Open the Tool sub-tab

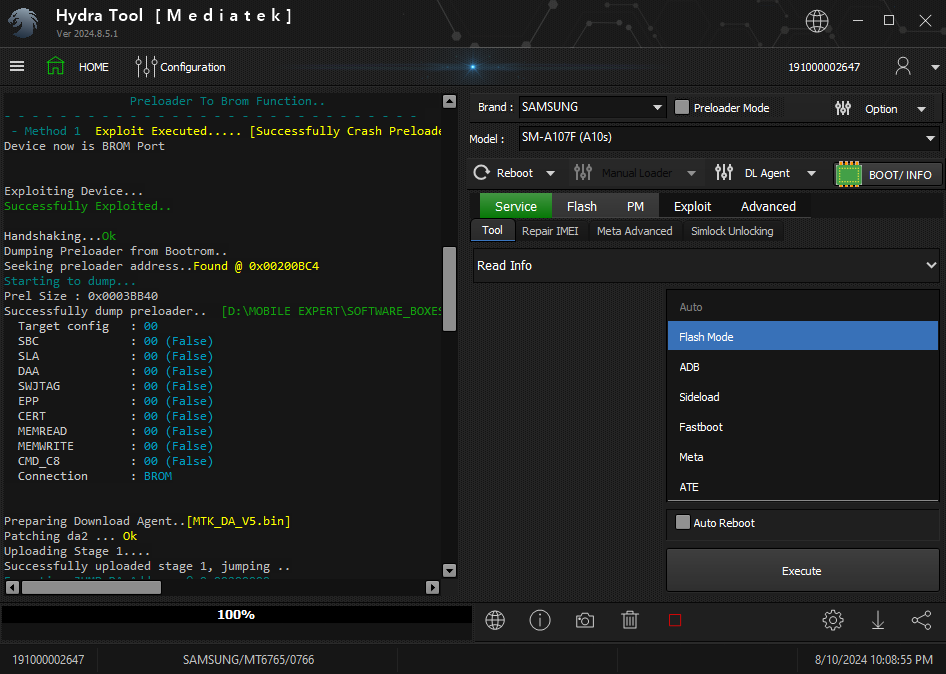[x=492, y=230]
